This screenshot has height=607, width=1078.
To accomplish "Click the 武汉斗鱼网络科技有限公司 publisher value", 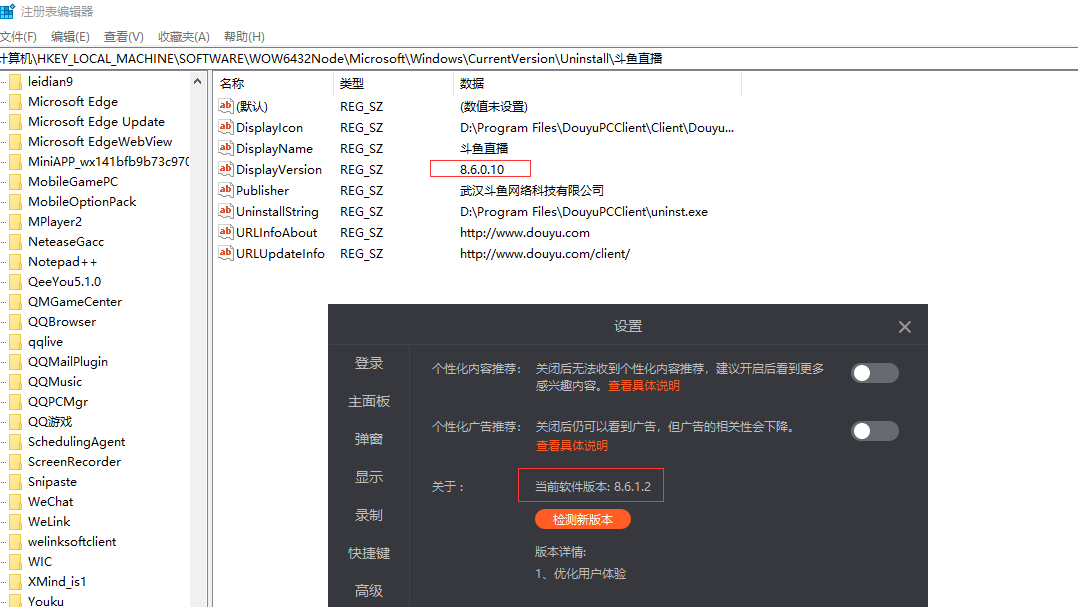I will pos(531,190).
